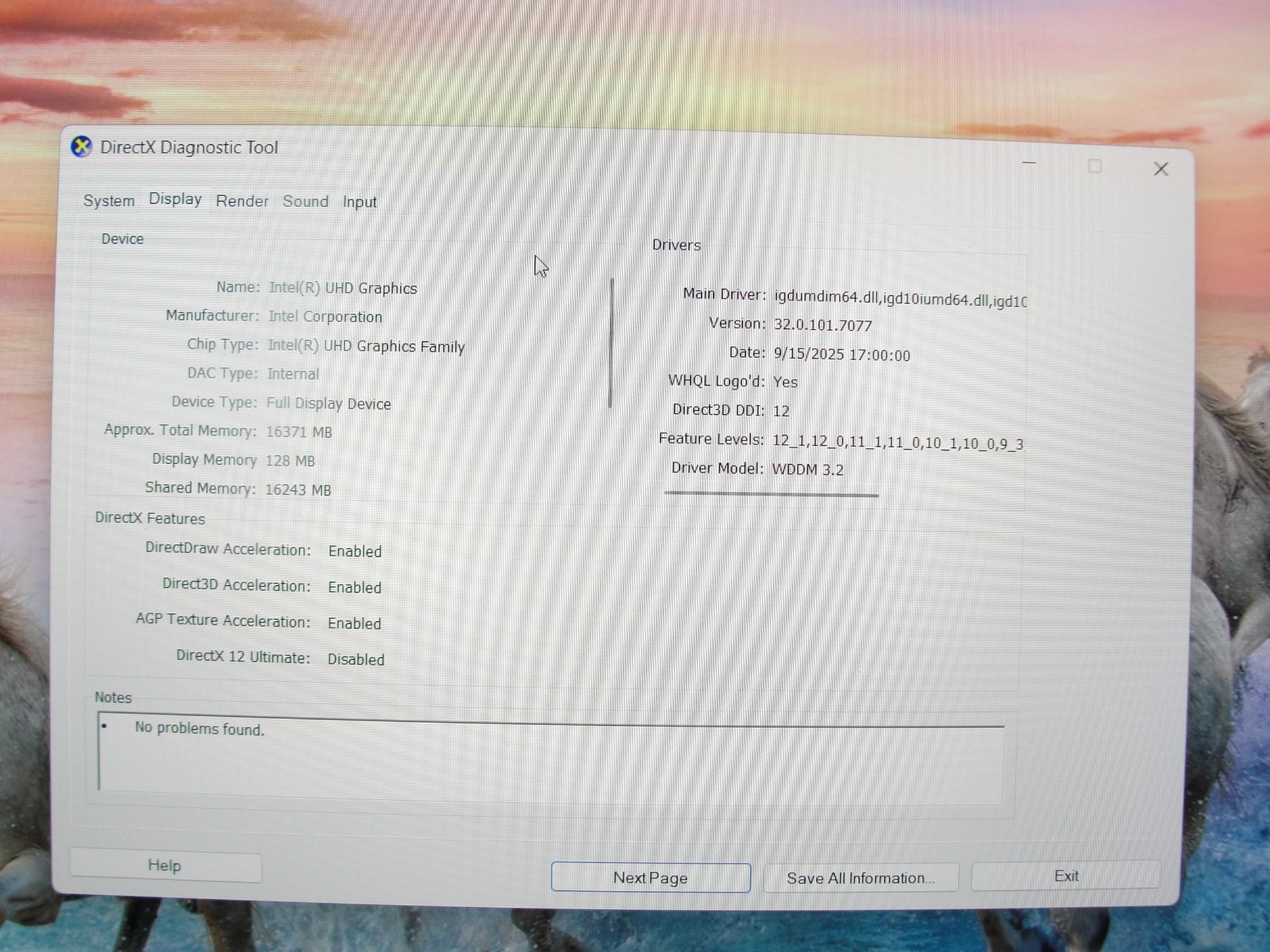Click the 'Device' group label
The height and width of the screenshot is (952, 1270).
pos(122,239)
